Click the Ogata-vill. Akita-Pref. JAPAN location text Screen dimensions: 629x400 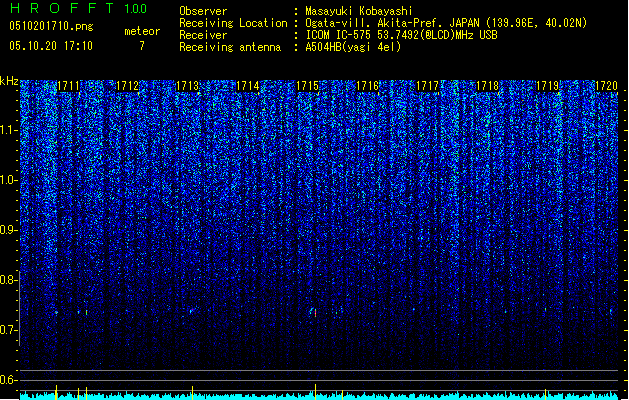(394, 23)
